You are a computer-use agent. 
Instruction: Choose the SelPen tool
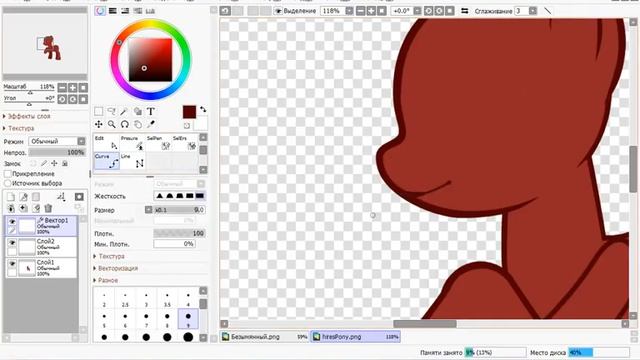point(159,143)
